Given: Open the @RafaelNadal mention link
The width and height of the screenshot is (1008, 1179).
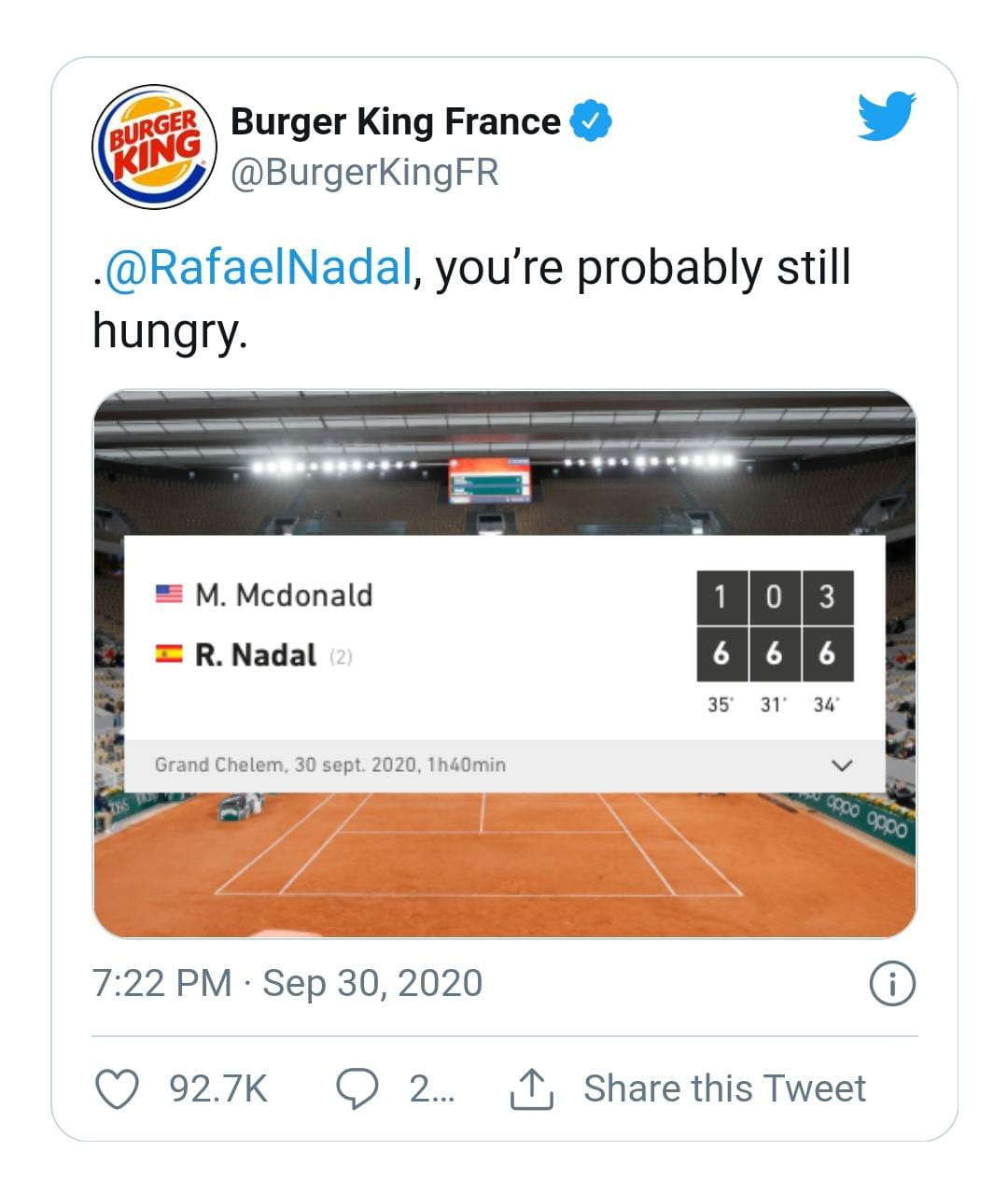Looking at the screenshot, I should (259, 267).
